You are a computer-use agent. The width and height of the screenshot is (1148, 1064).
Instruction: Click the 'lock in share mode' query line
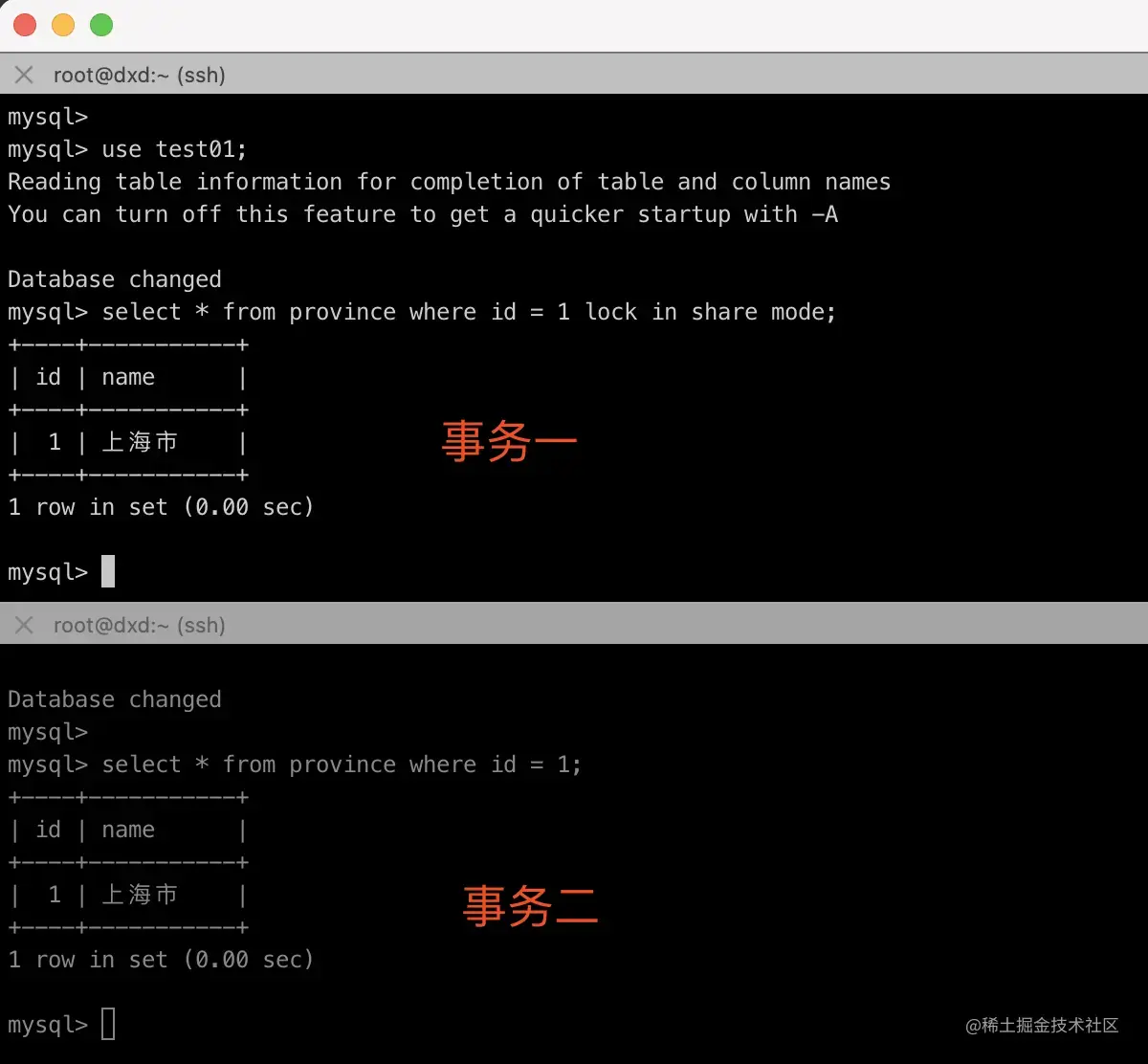click(422, 312)
